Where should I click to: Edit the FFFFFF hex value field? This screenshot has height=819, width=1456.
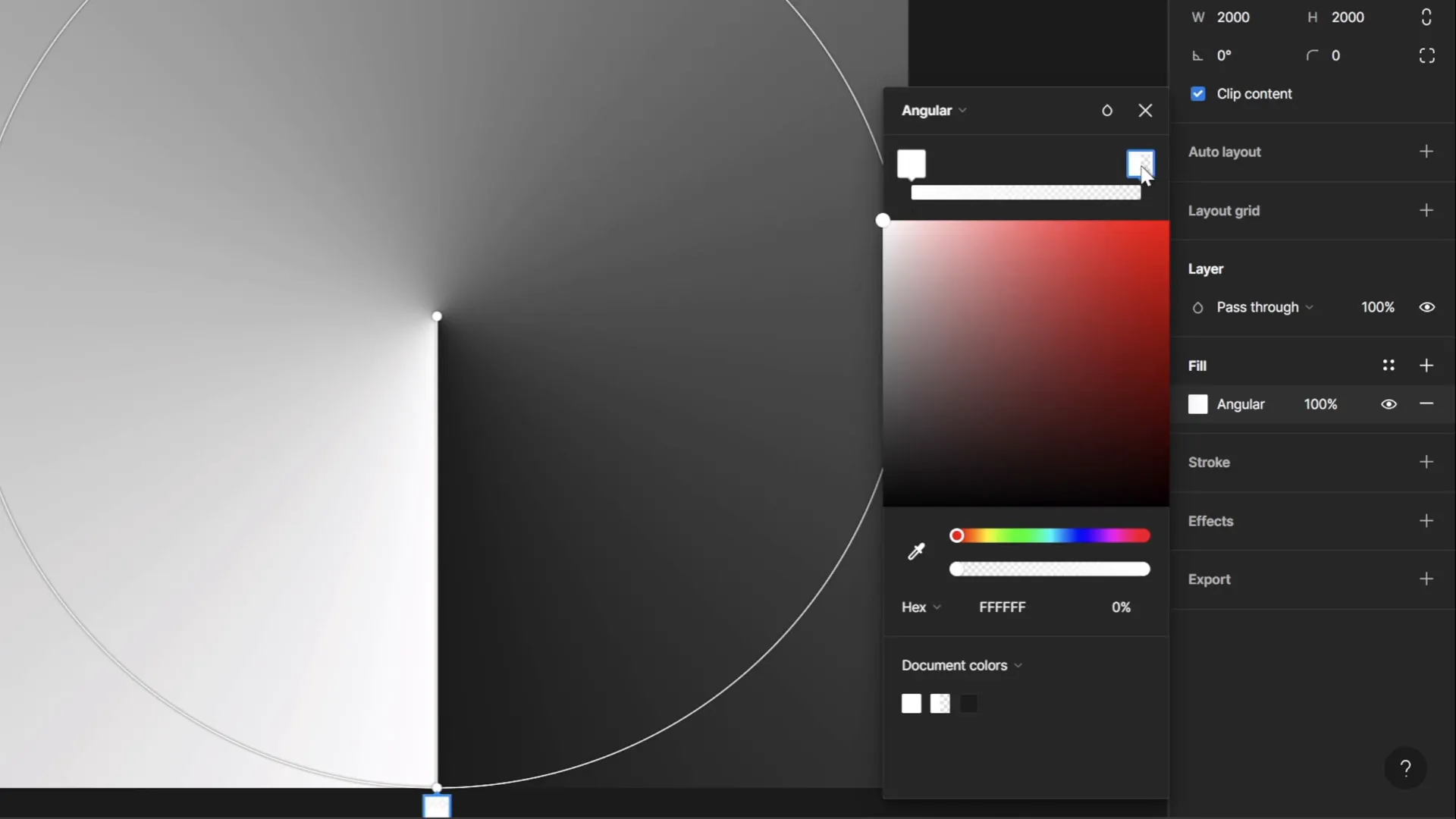1002,607
